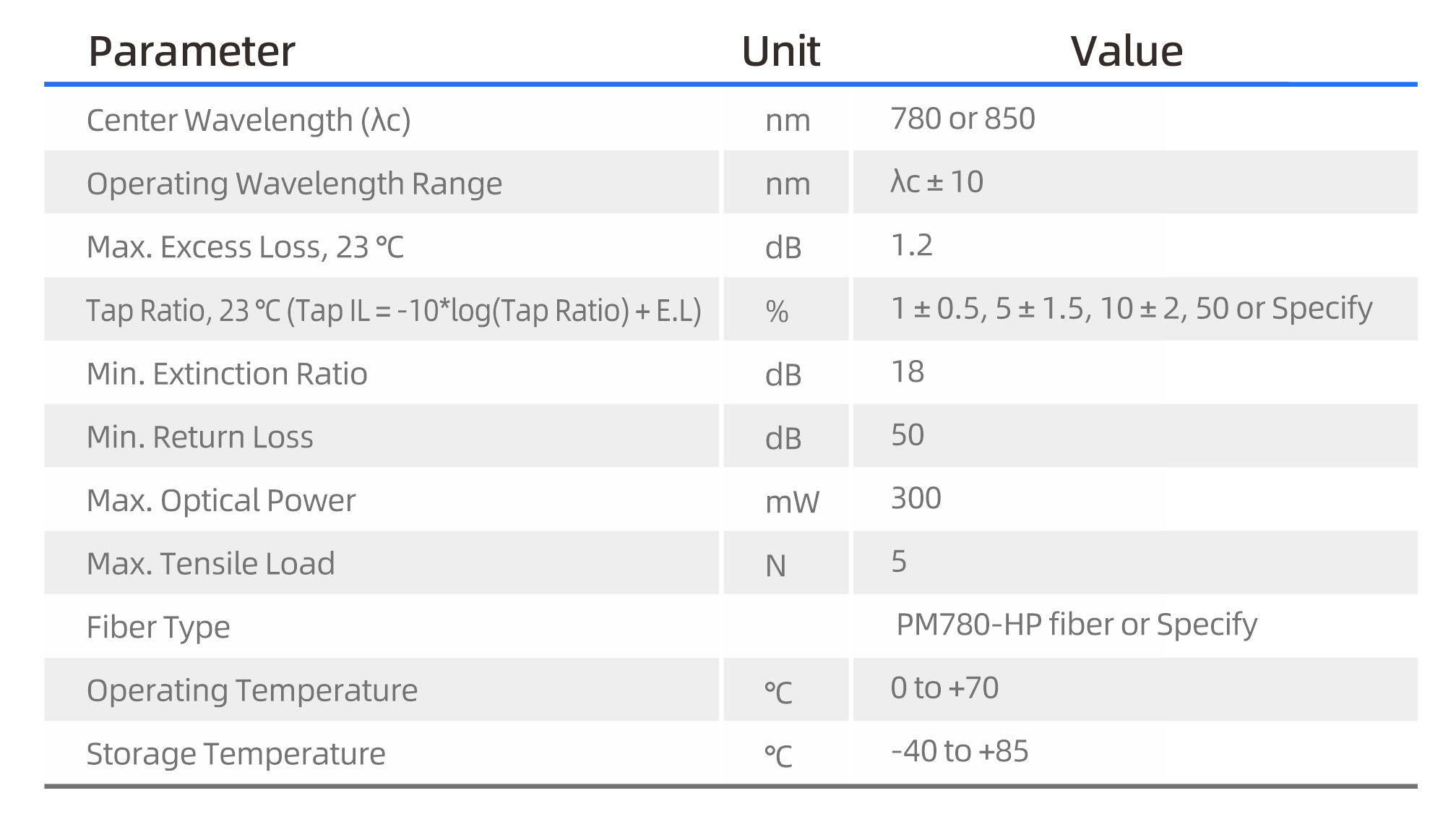Select the 300 optical power value
Screen dimensions: 1456x835
[916, 499]
